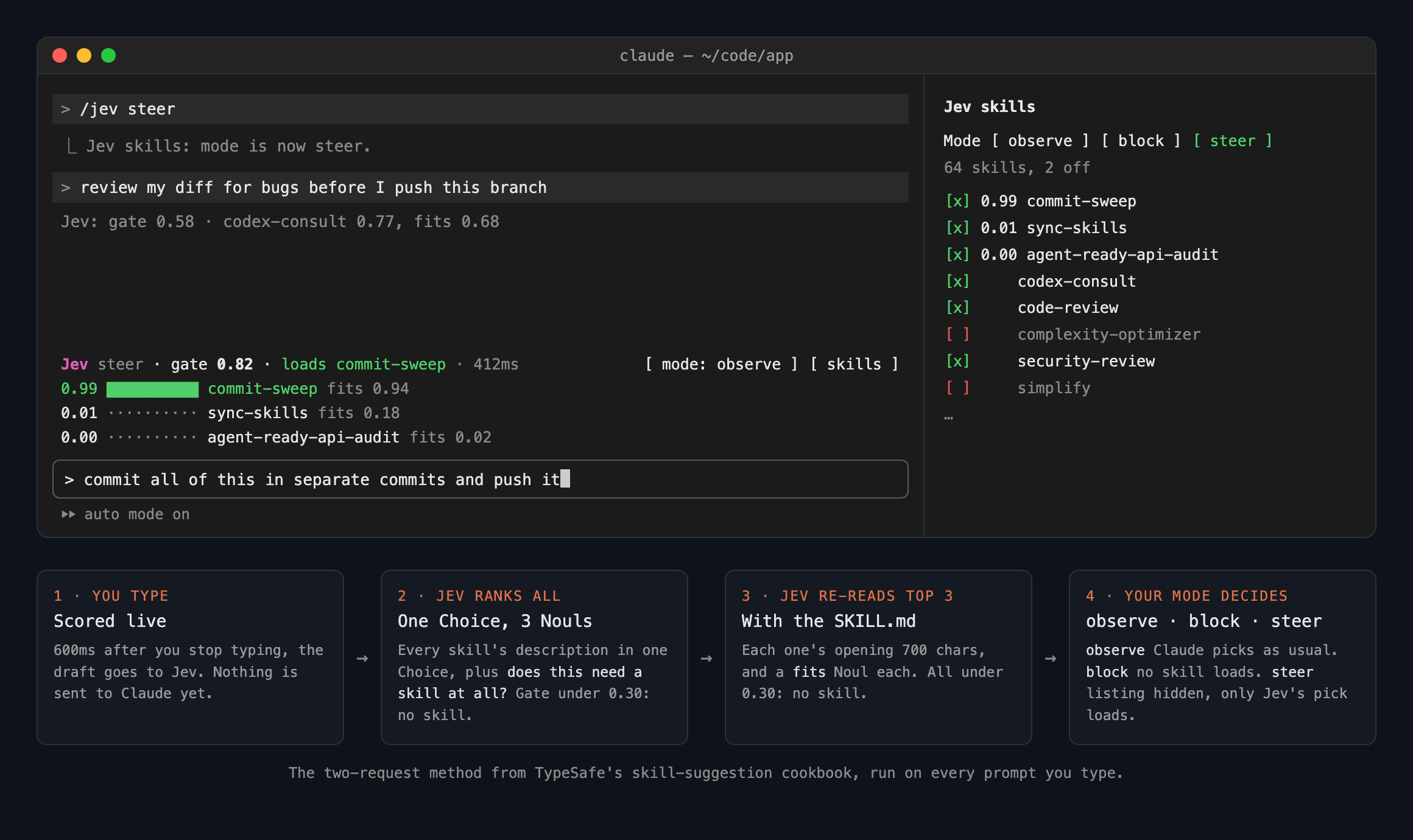Image resolution: width=1413 pixels, height=840 pixels.
Task: Click the '3 · JEV RE-READS TOP 3' card
Action: pyautogui.click(x=878, y=657)
